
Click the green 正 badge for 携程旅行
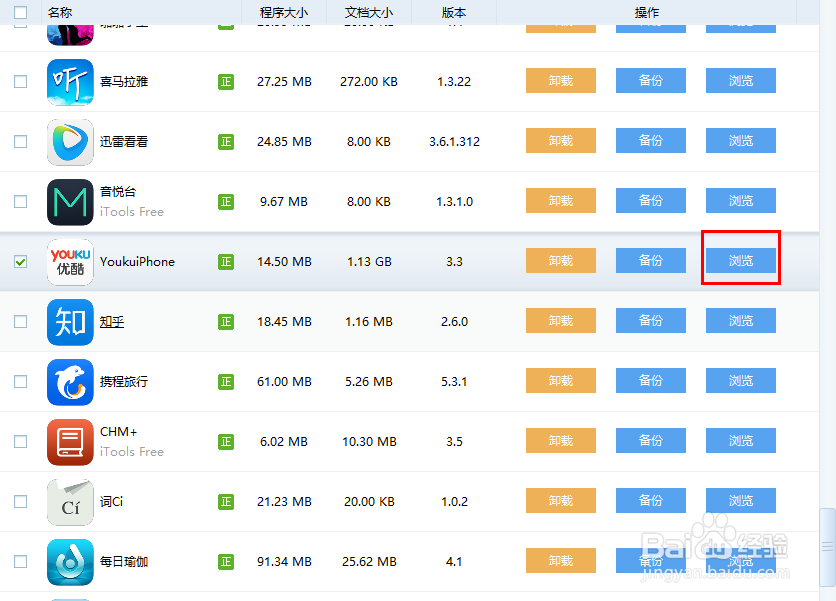coord(226,382)
